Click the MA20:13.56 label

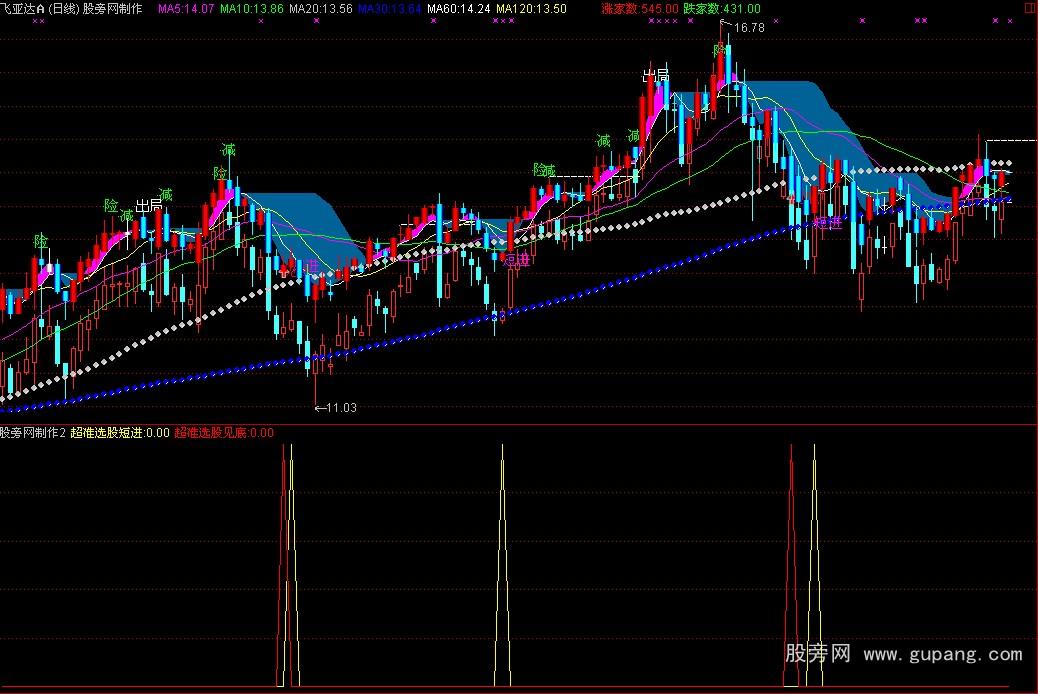pyautogui.click(x=320, y=8)
